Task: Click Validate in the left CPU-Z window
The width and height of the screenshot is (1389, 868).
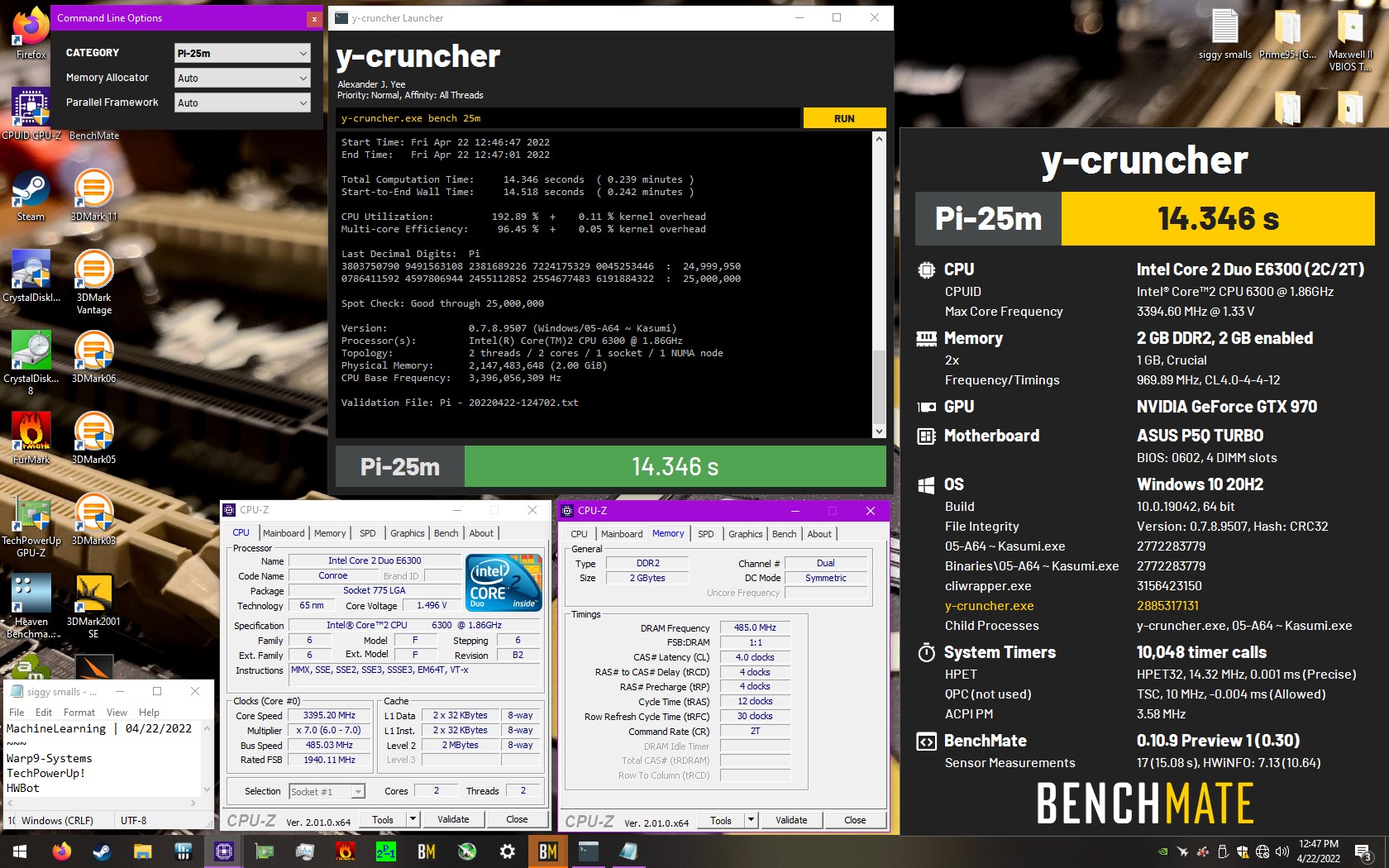Action: [x=453, y=819]
